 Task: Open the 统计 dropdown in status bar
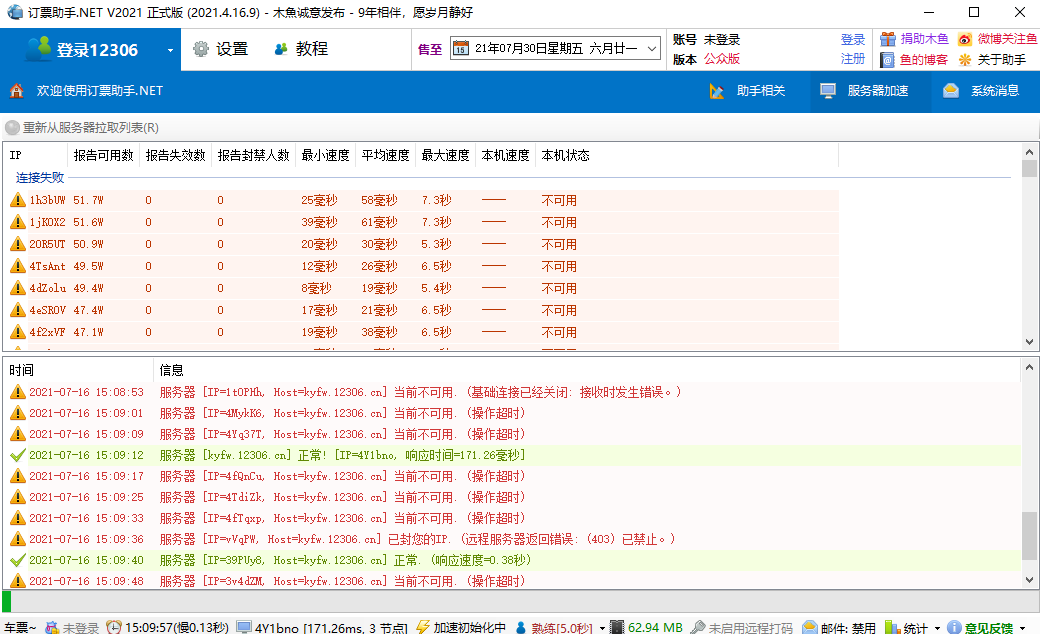(x=937, y=628)
